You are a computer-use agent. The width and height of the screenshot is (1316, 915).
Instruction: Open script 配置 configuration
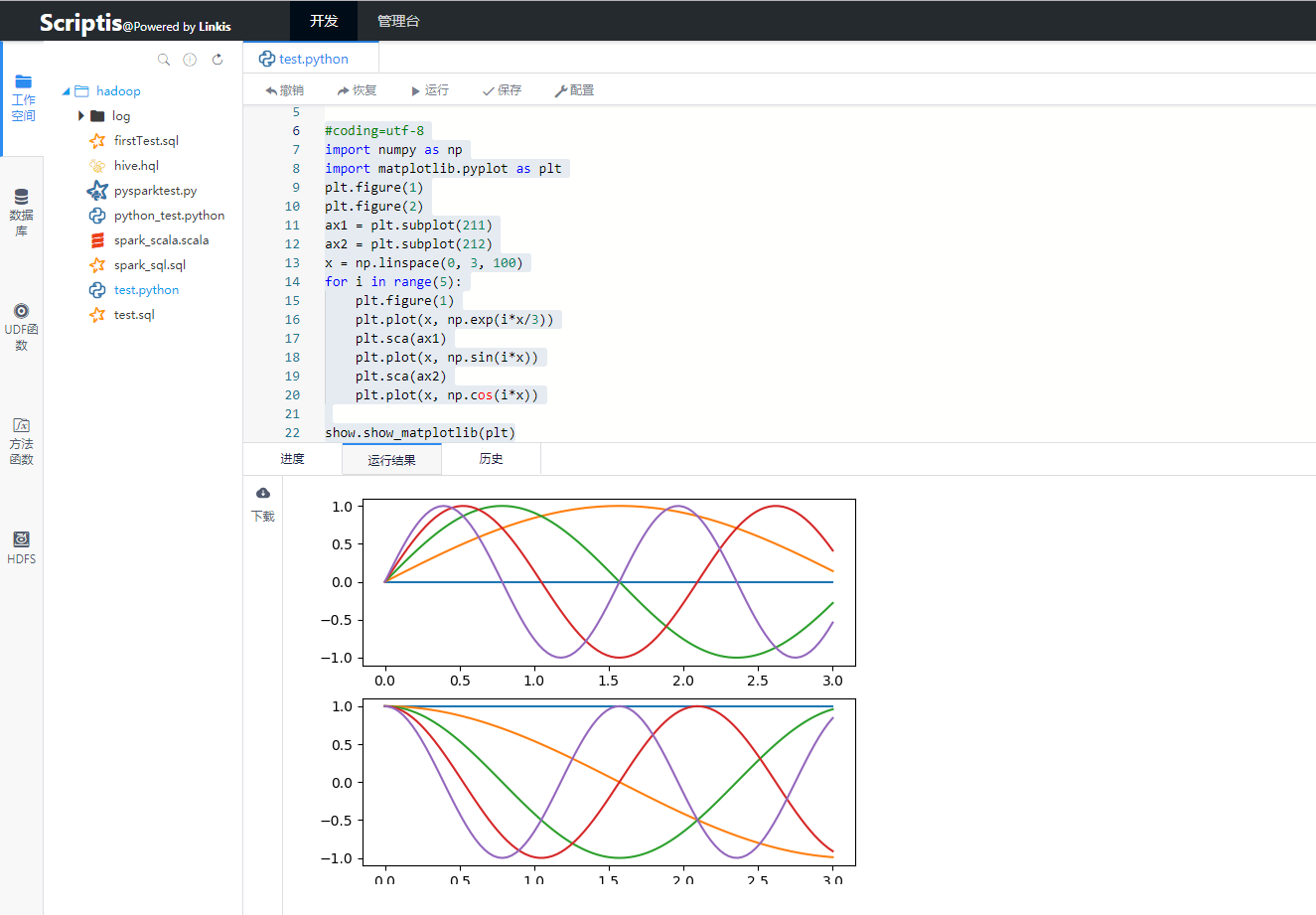(x=577, y=89)
